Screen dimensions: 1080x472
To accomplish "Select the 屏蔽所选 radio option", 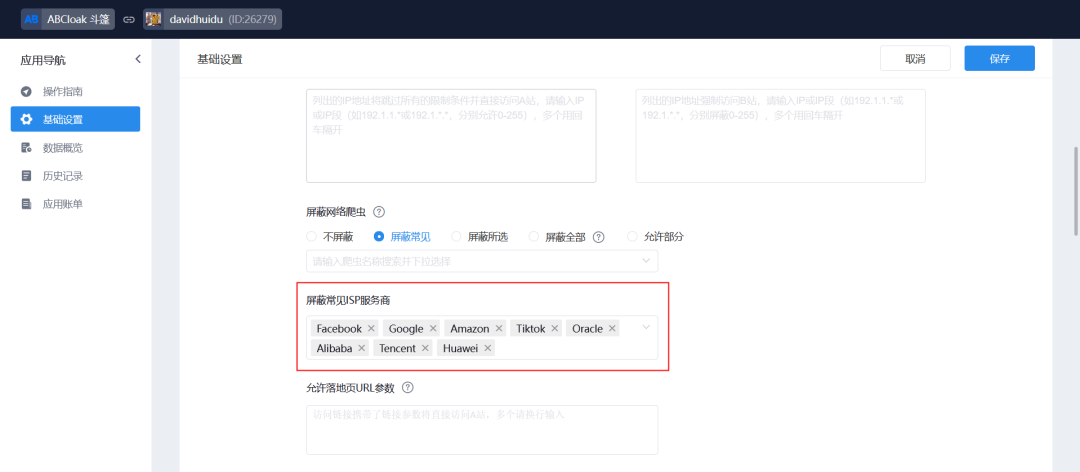I will (479, 236).
